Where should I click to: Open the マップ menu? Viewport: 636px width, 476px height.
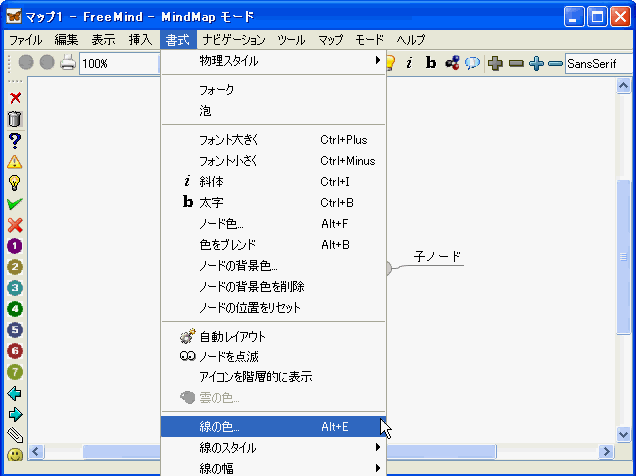click(x=330, y=40)
